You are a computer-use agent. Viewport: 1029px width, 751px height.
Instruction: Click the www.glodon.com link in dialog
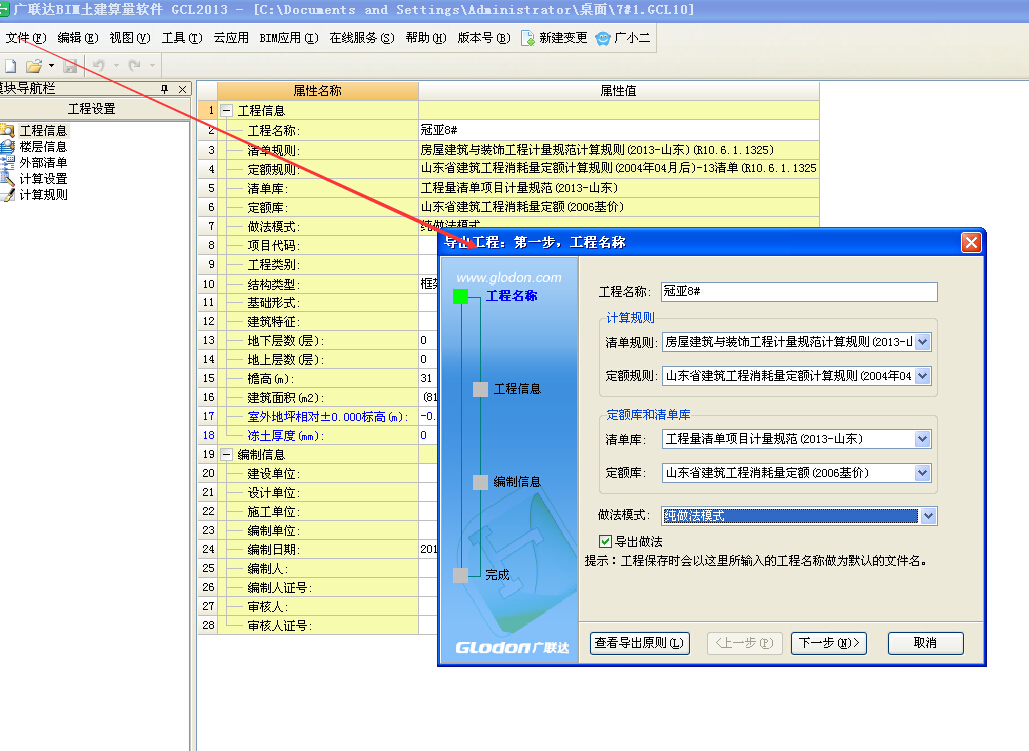[509, 278]
